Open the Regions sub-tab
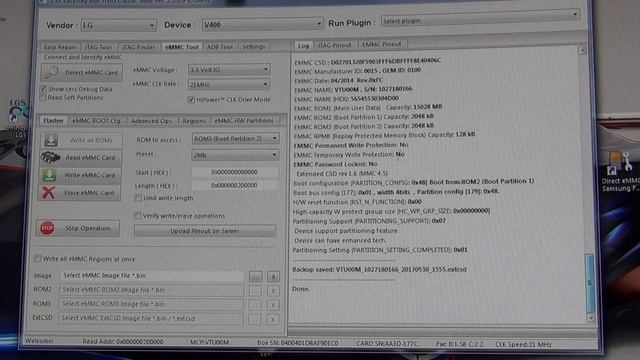Image resolution: width=640 pixels, height=360 pixels. (194, 121)
